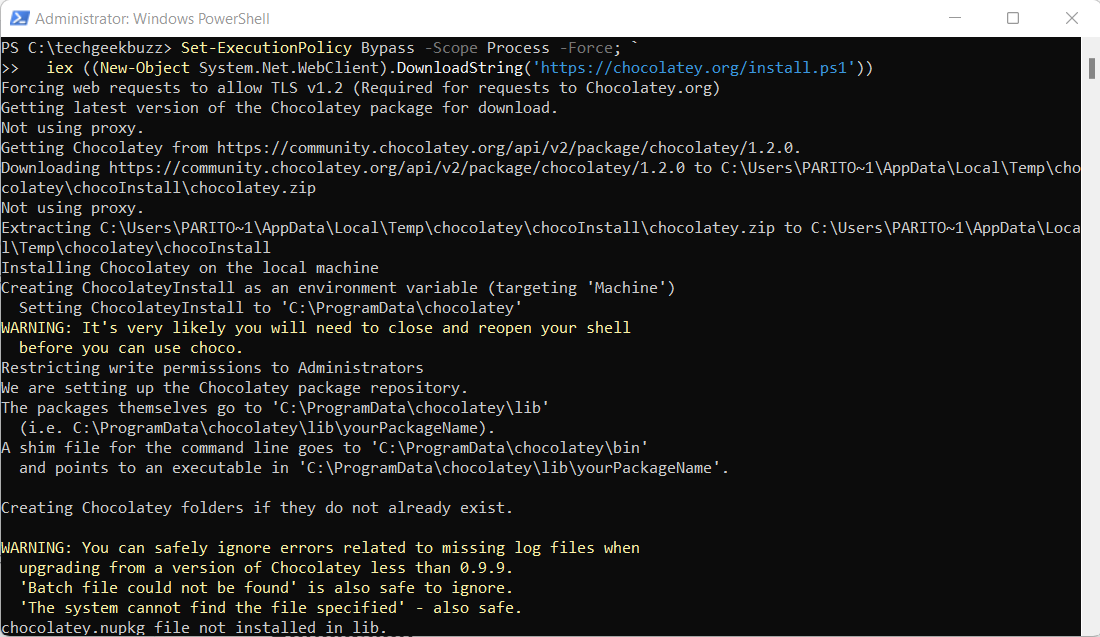1100x637 pixels.
Task: Click 'chocolatey.nupkg file not installed in lib.' line
Action: point(194,628)
